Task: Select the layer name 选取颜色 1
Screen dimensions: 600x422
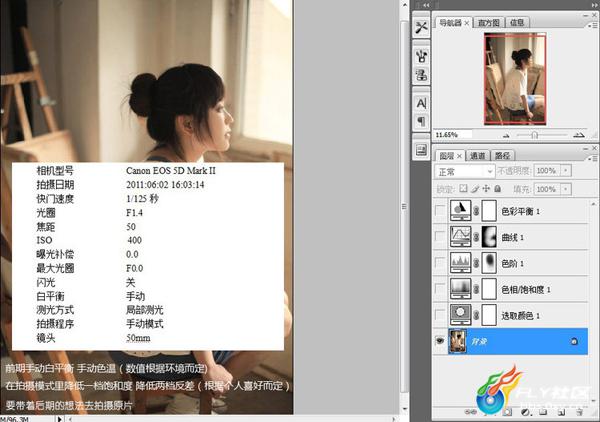Action: click(520, 316)
